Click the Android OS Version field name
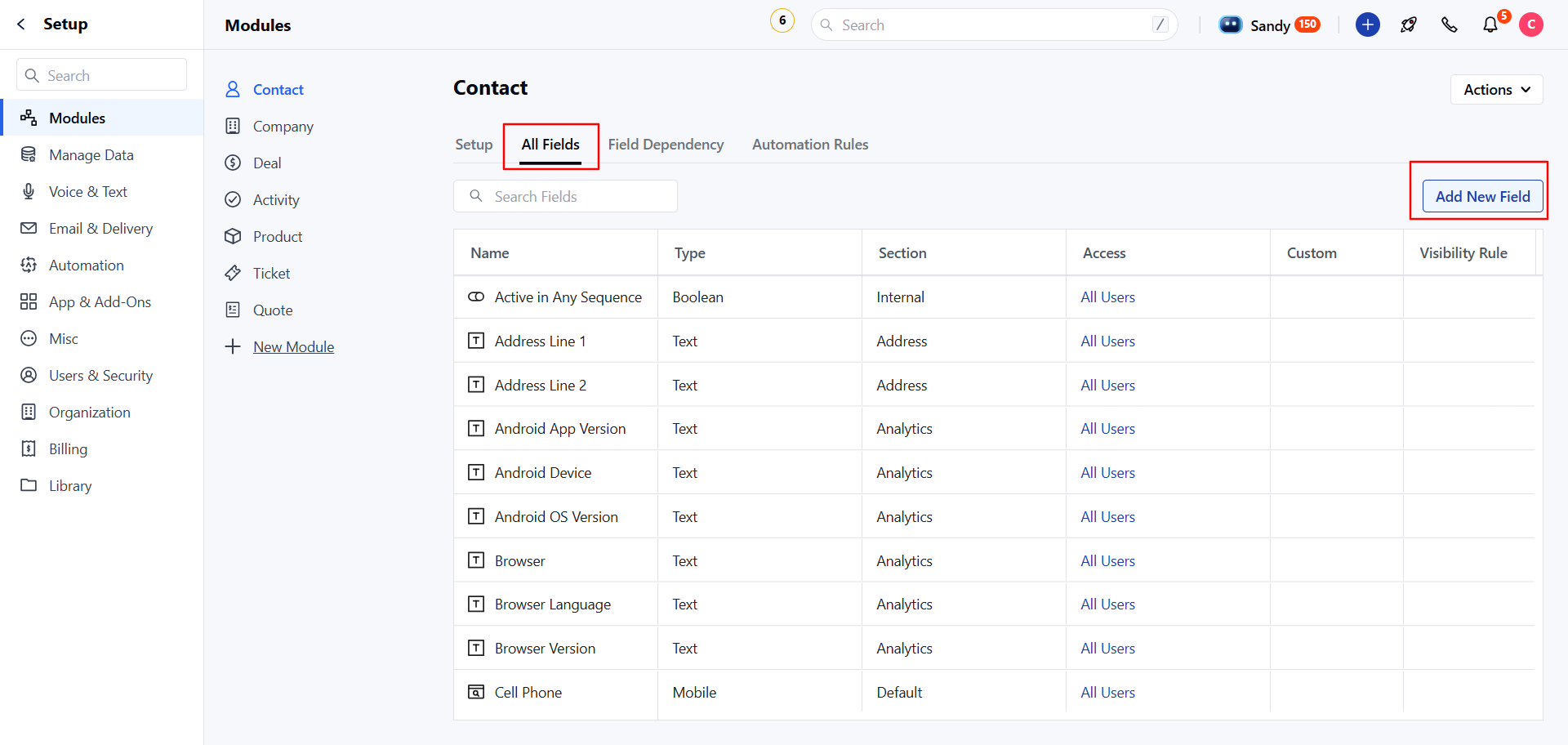Image resolution: width=1568 pixels, height=745 pixels. tap(556, 516)
